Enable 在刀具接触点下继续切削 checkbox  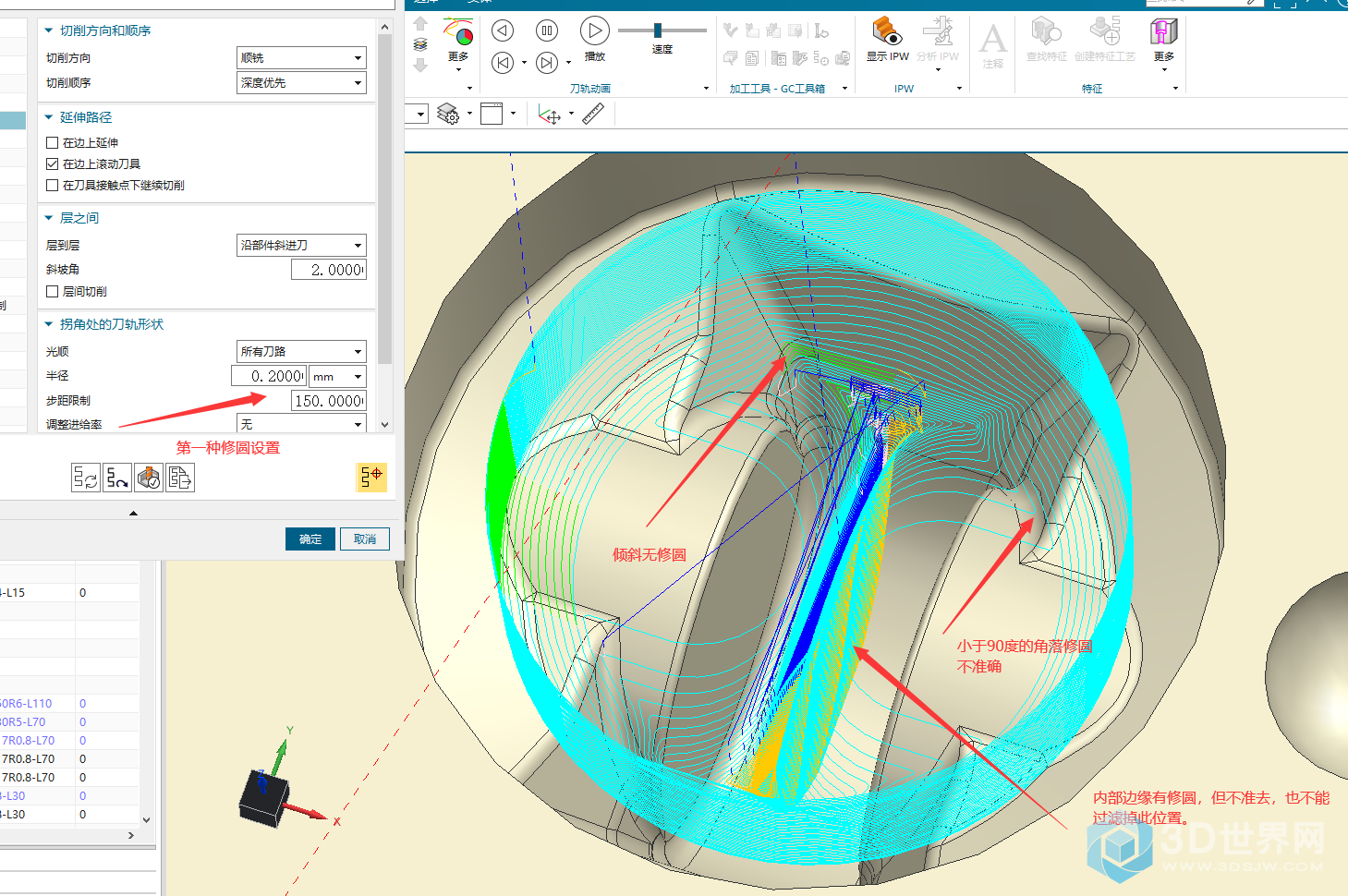point(53,185)
